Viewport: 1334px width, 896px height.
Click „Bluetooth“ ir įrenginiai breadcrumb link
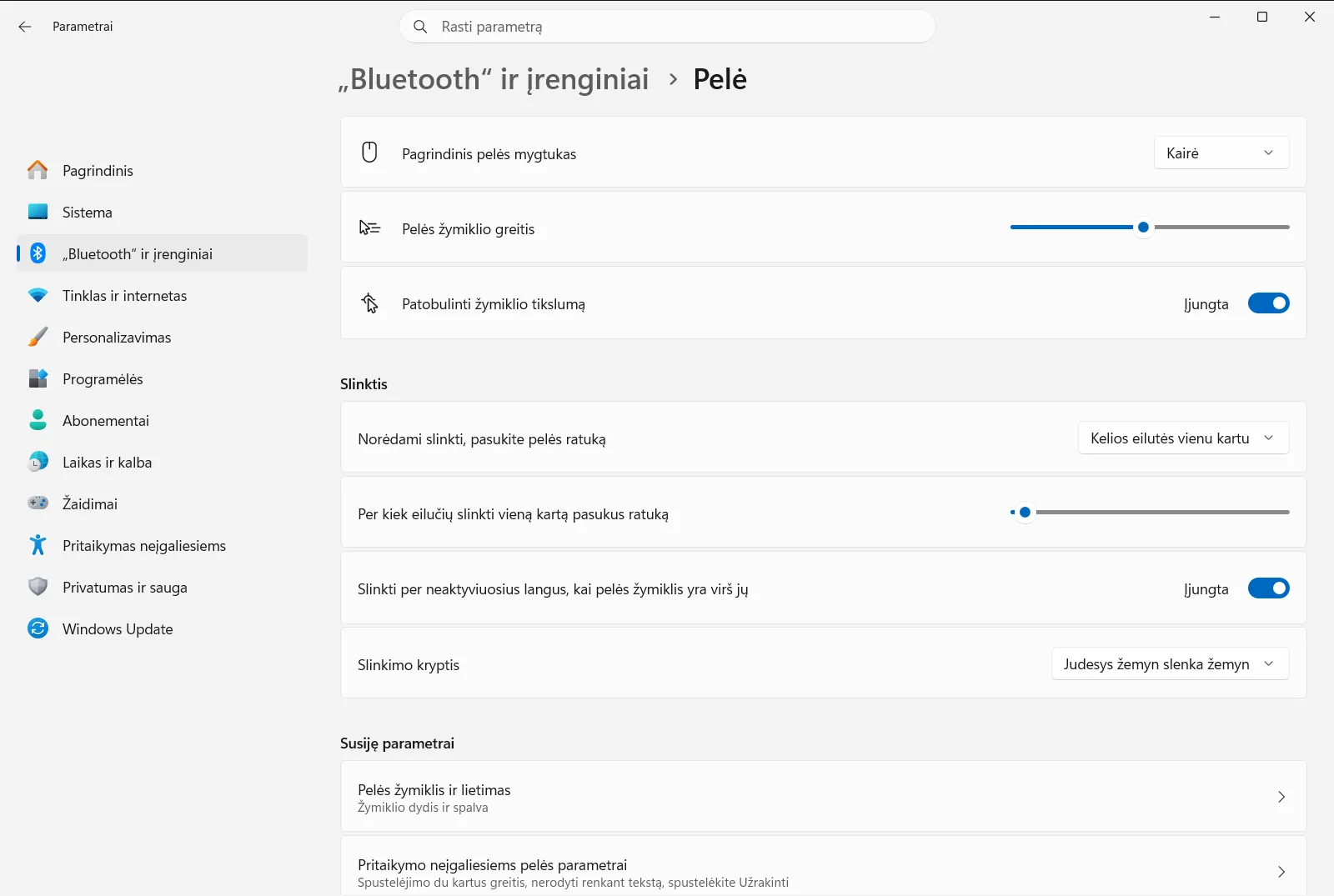[x=494, y=79]
